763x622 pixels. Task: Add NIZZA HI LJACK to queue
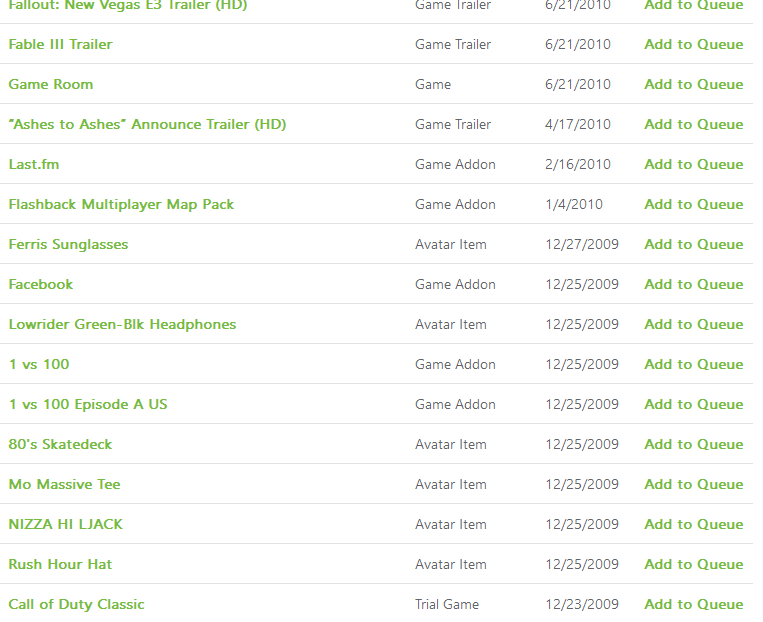coord(694,524)
